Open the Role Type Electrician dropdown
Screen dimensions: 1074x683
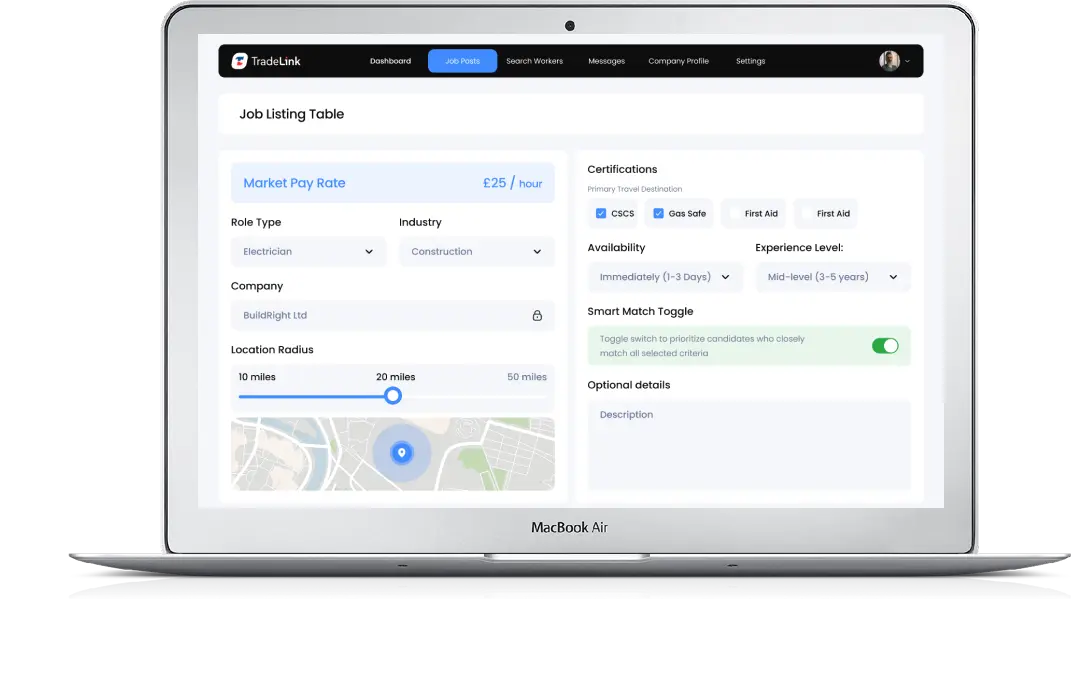[308, 252]
